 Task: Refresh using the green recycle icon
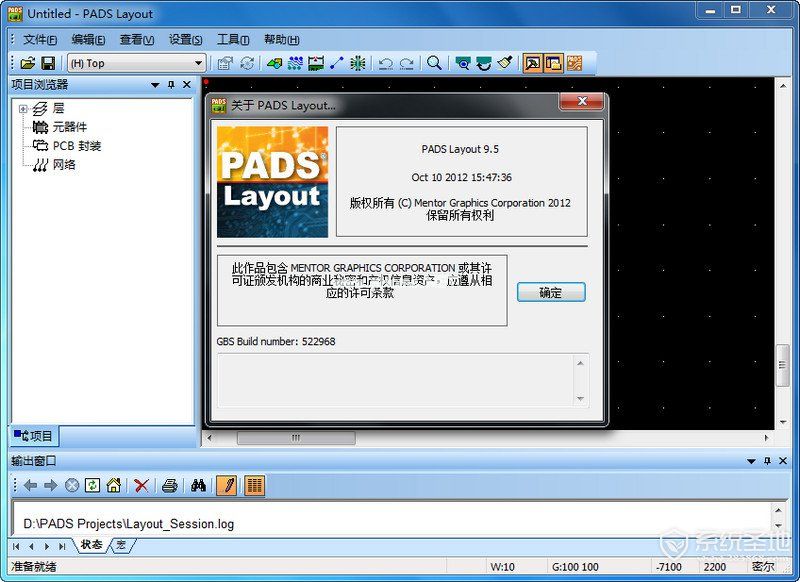click(x=91, y=485)
